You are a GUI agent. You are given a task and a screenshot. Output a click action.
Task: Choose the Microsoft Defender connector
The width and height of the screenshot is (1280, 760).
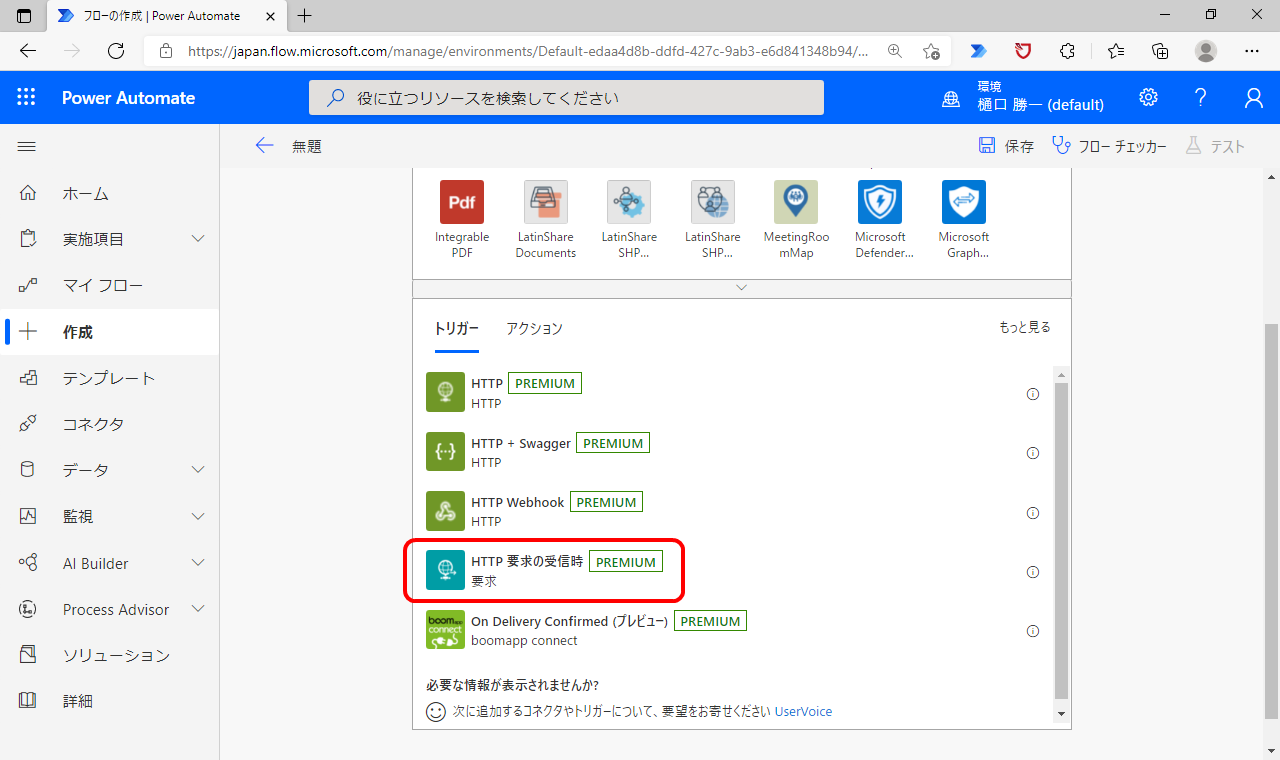[880, 220]
